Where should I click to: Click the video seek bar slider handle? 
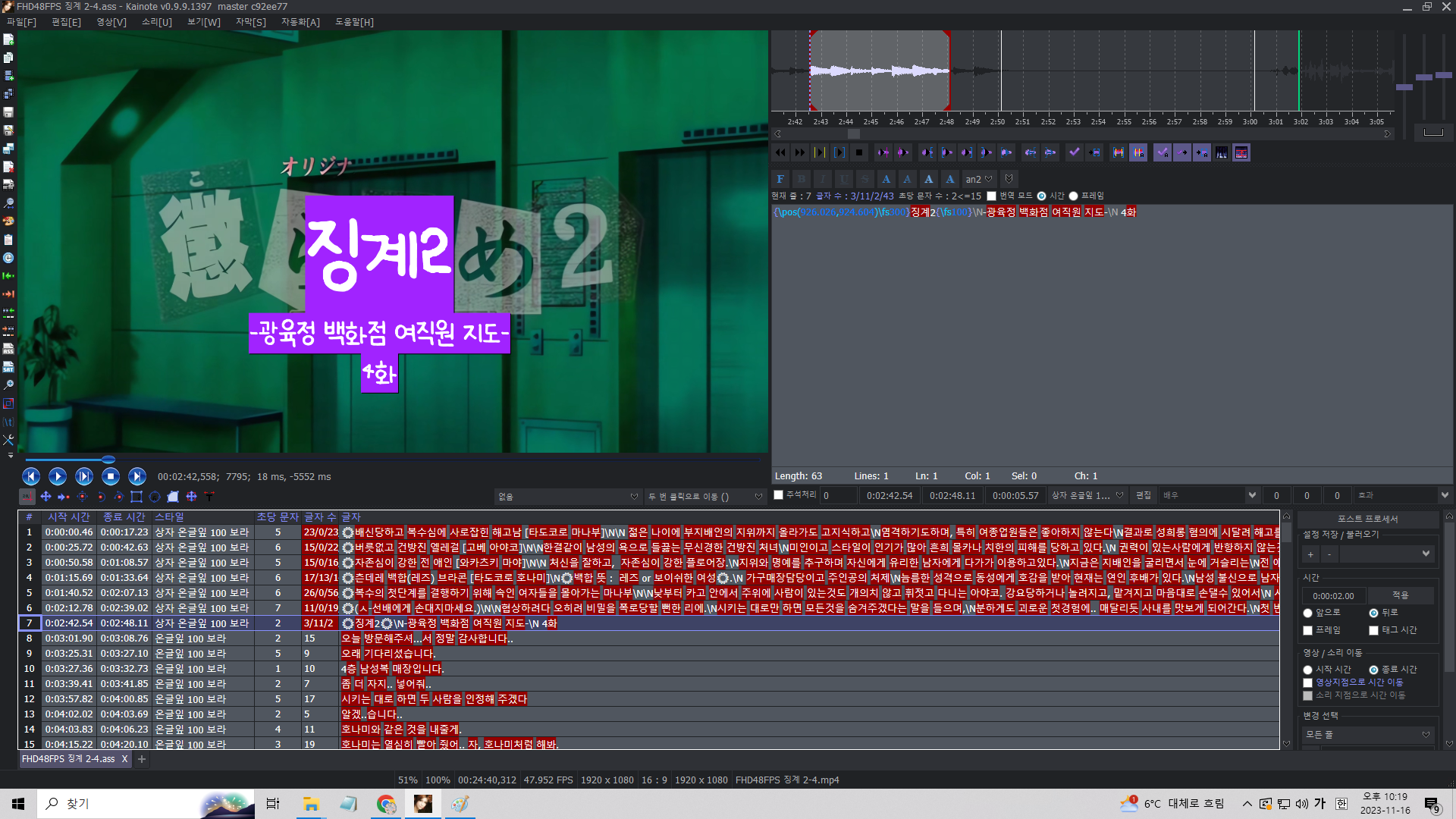click(108, 460)
